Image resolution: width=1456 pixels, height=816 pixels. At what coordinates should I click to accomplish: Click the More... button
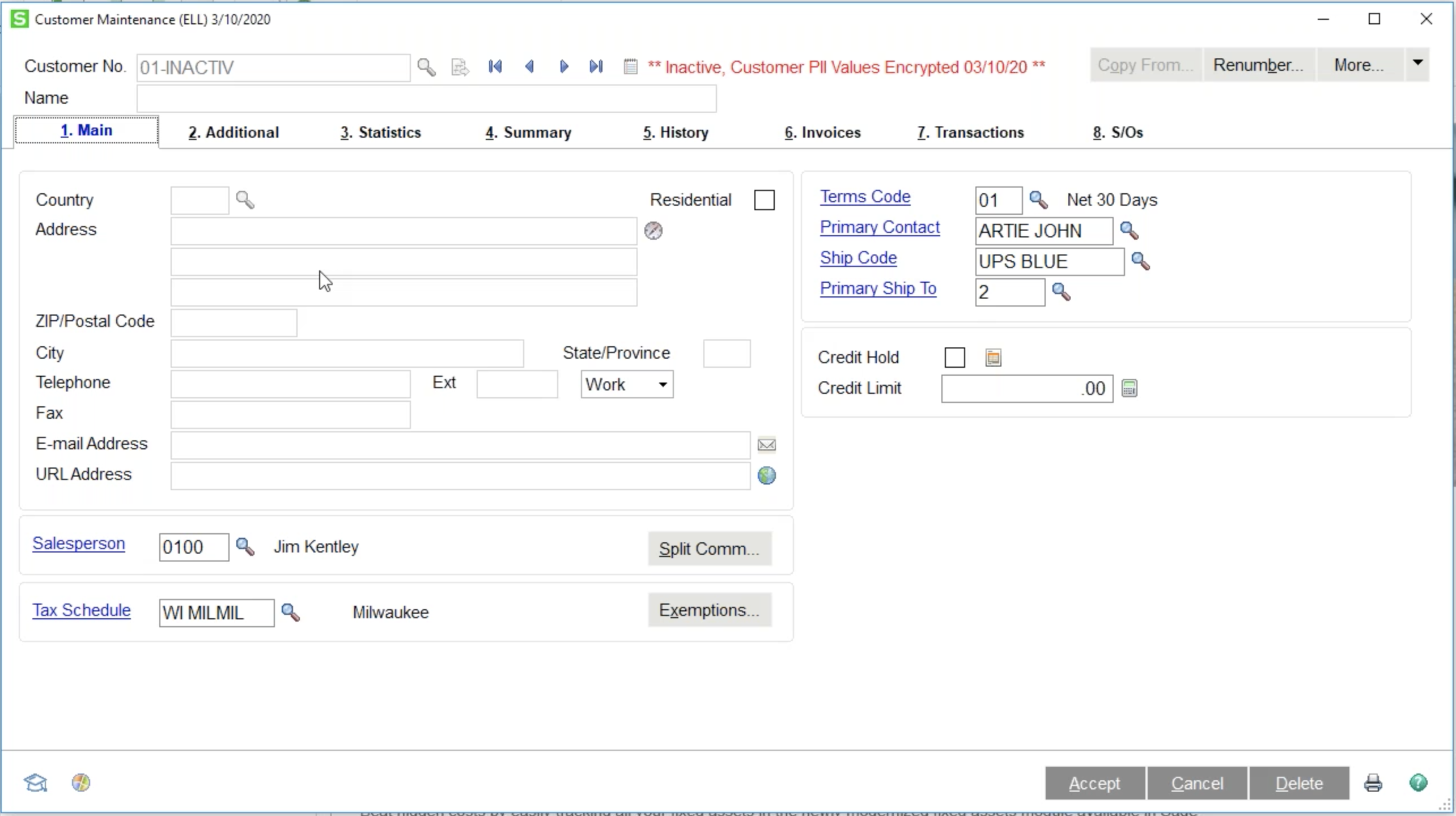(x=1360, y=65)
